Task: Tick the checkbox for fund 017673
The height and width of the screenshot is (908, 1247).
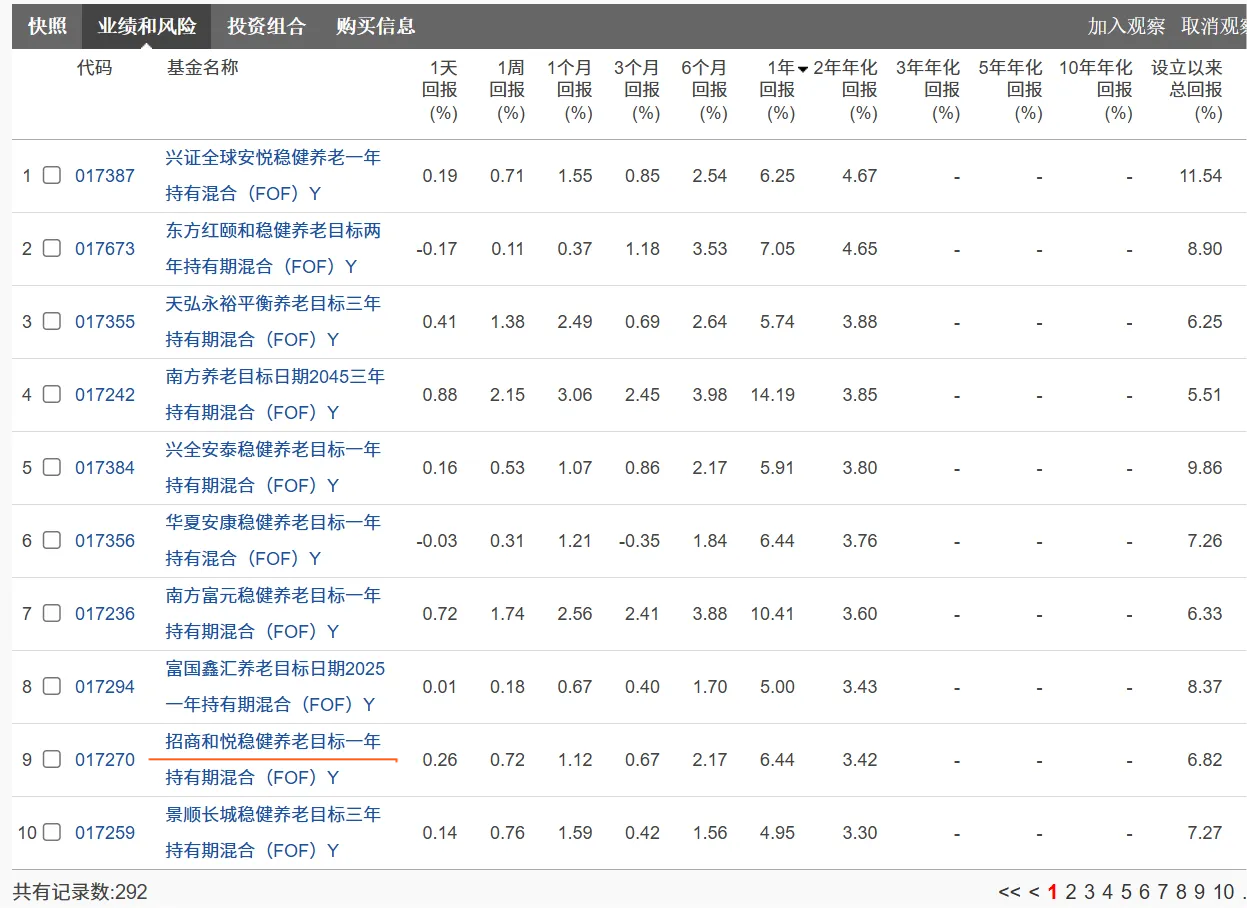Action: (52, 248)
